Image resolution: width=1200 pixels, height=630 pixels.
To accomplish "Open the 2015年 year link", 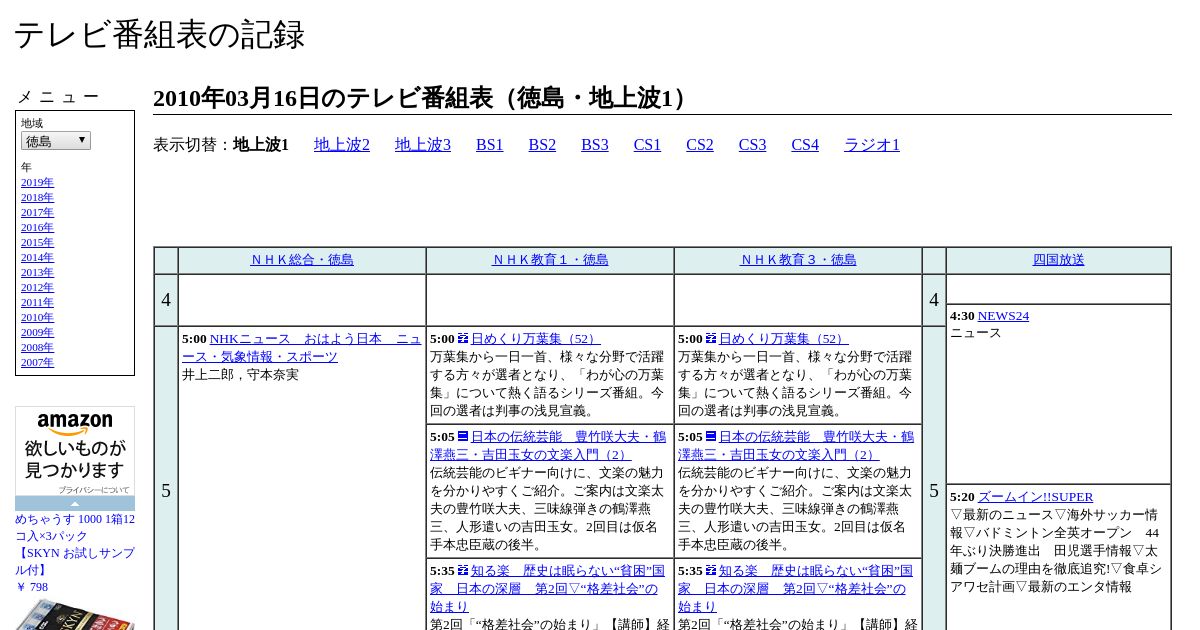I will [37, 243].
